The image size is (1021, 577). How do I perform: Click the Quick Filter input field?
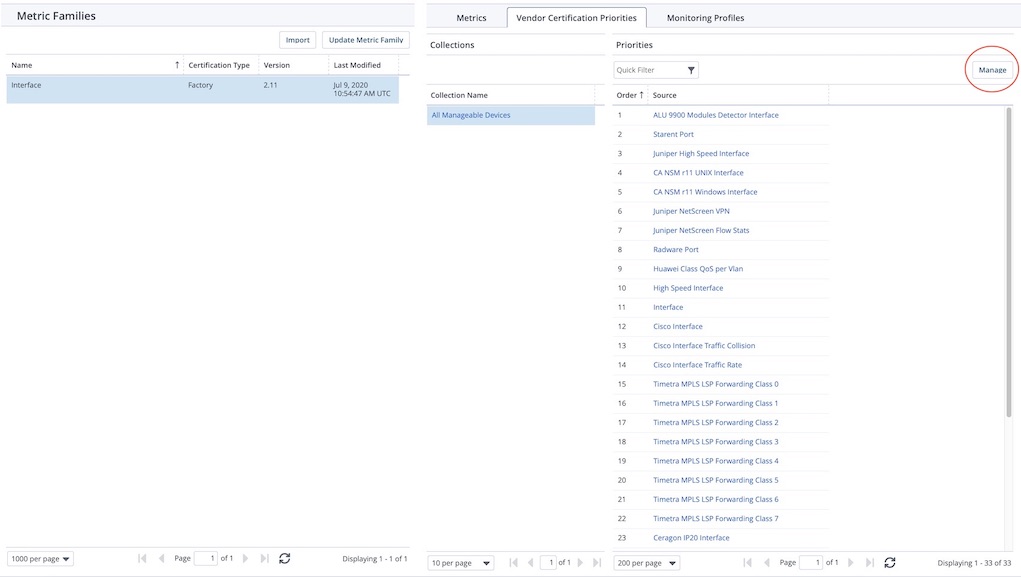[648, 70]
